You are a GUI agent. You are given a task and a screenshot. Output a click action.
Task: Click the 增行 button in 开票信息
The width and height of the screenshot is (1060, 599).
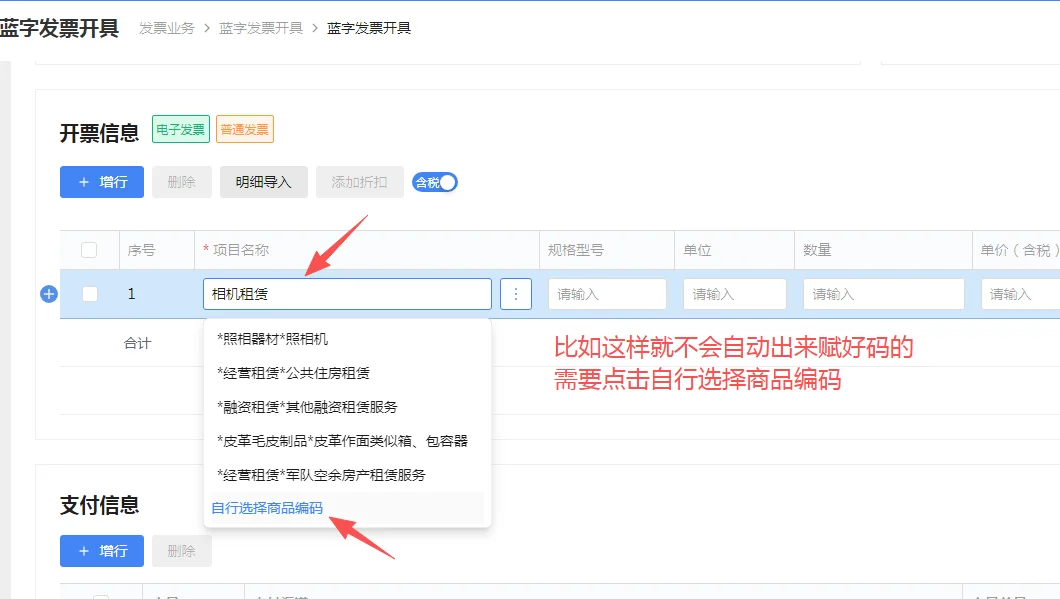pos(101,181)
